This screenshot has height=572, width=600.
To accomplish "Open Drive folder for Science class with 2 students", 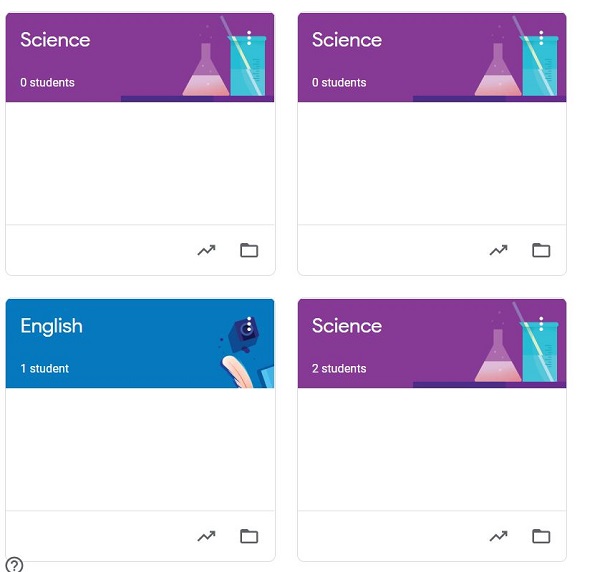I will pyautogui.click(x=541, y=537).
